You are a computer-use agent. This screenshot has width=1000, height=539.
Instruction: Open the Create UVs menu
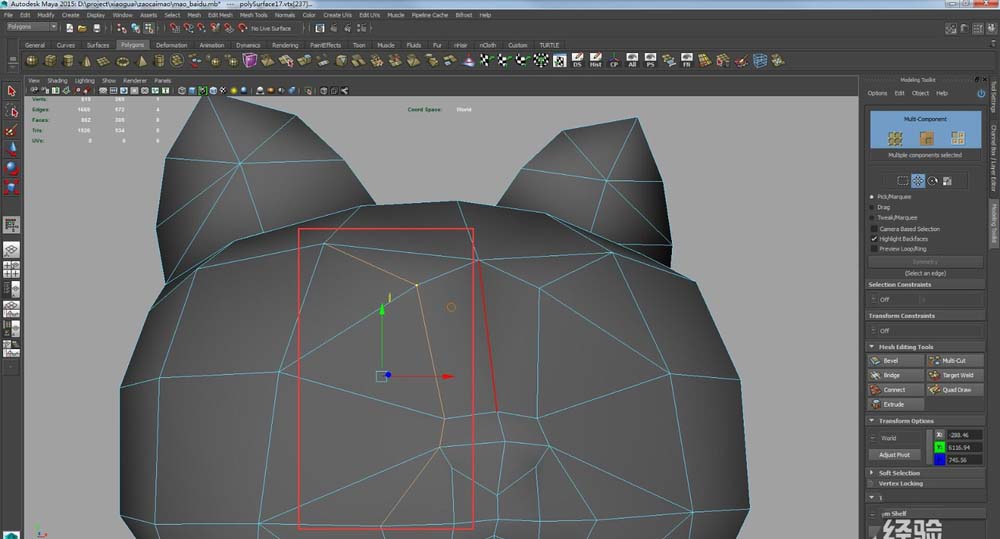point(337,15)
